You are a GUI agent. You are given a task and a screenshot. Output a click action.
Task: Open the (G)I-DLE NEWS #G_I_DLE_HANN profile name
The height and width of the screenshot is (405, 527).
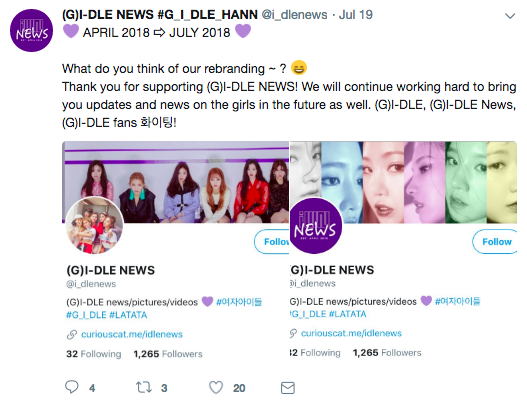pyautogui.click(x=160, y=15)
